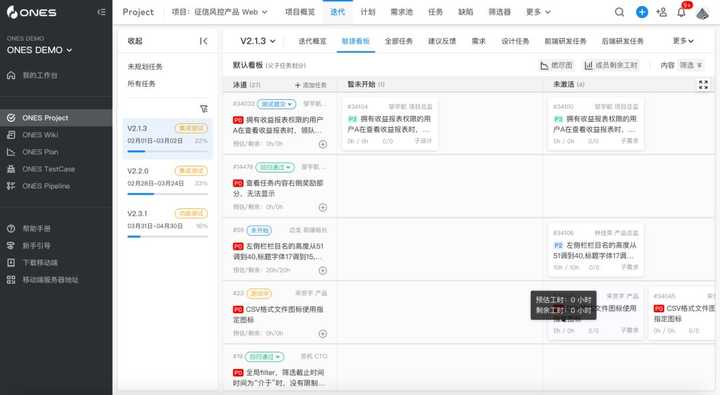Open V2.1.3 iteration dropdown
Viewport: 720px width, 395px height.
258,41
